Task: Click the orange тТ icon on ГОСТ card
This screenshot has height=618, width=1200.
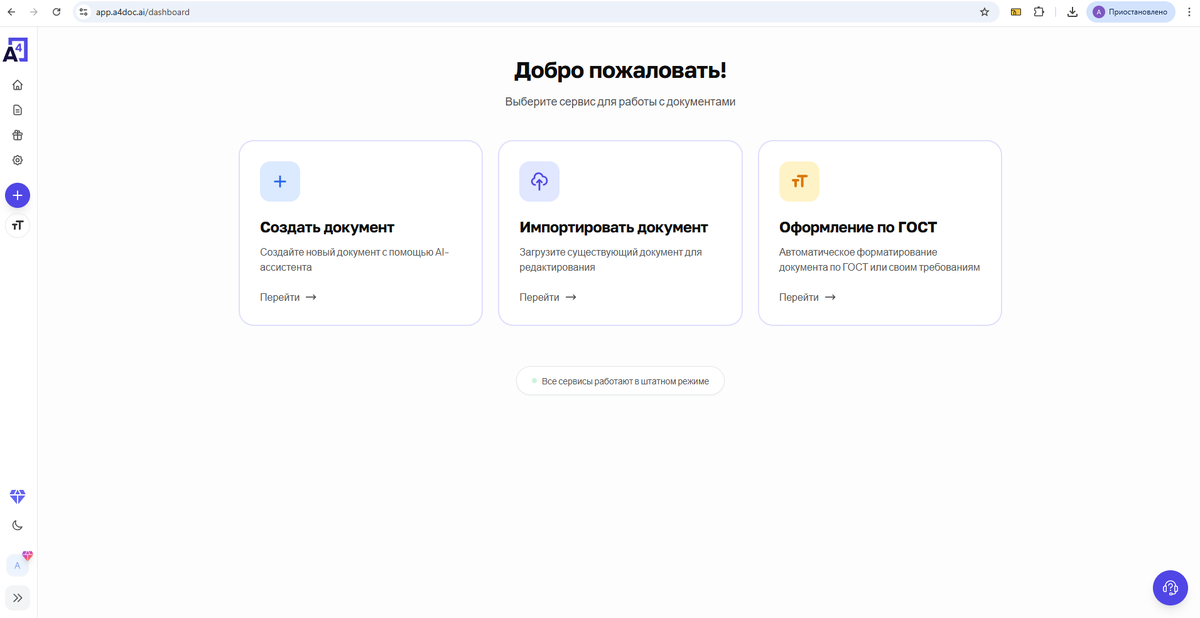Action: (x=799, y=182)
